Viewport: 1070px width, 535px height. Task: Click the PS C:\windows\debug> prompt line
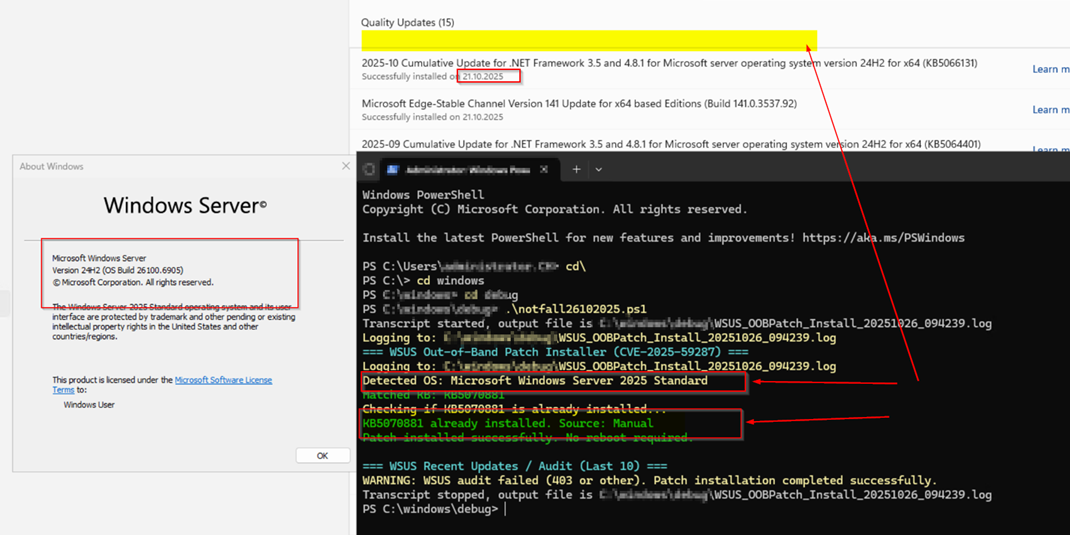430,509
